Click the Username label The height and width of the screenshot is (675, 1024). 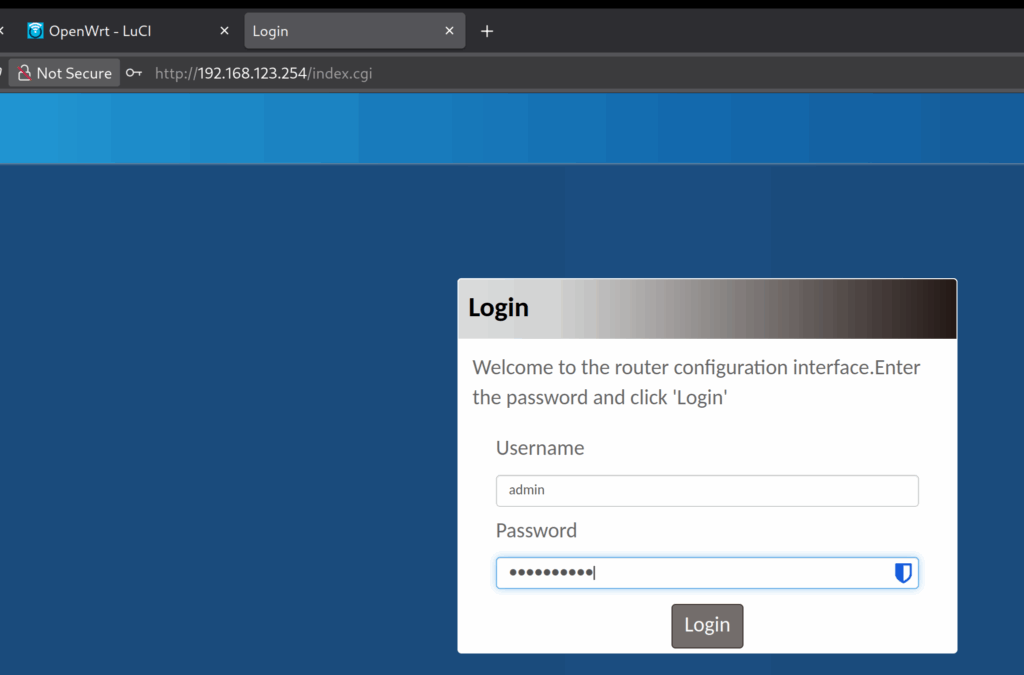[x=540, y=448]
